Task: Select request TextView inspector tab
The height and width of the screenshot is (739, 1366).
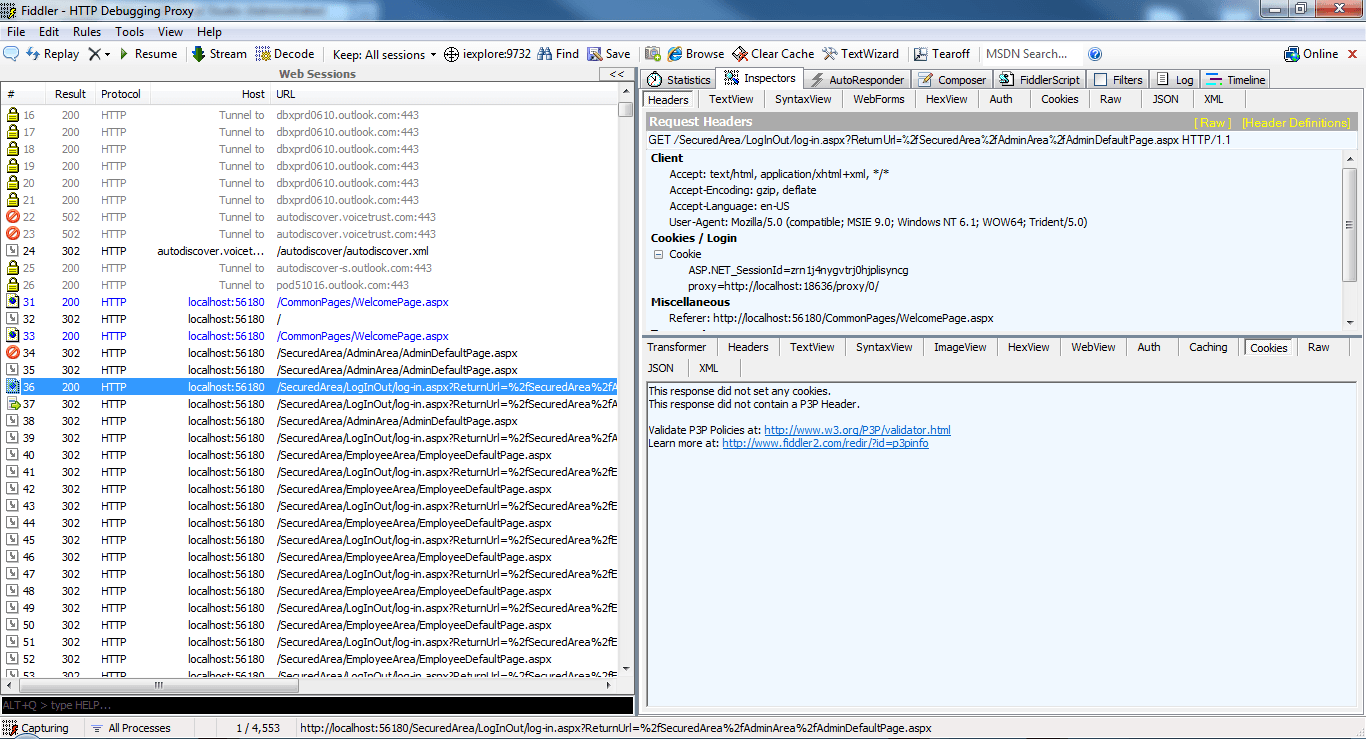Action: 731,99
